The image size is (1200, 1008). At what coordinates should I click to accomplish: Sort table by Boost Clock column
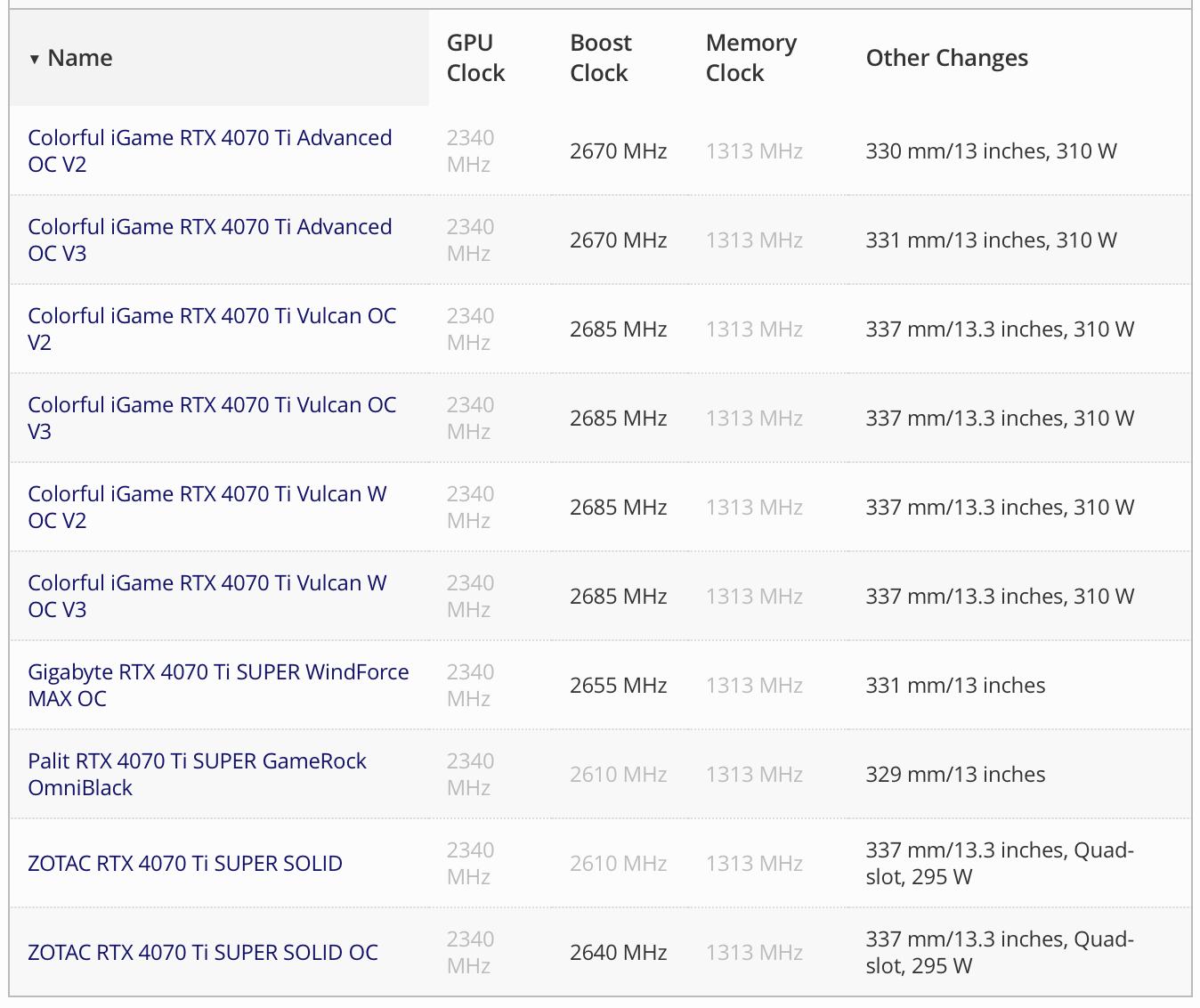pyautogui.click(x=600, y=58)
